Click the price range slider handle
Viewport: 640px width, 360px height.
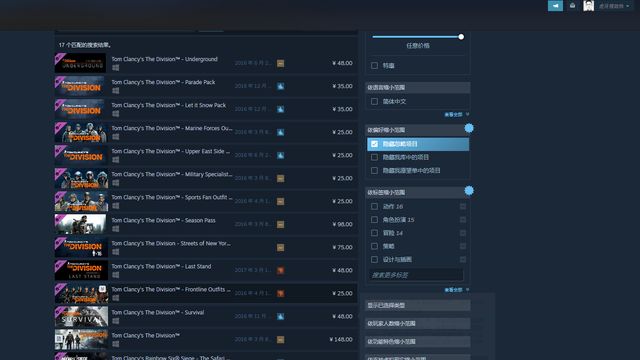pos(461,37)
